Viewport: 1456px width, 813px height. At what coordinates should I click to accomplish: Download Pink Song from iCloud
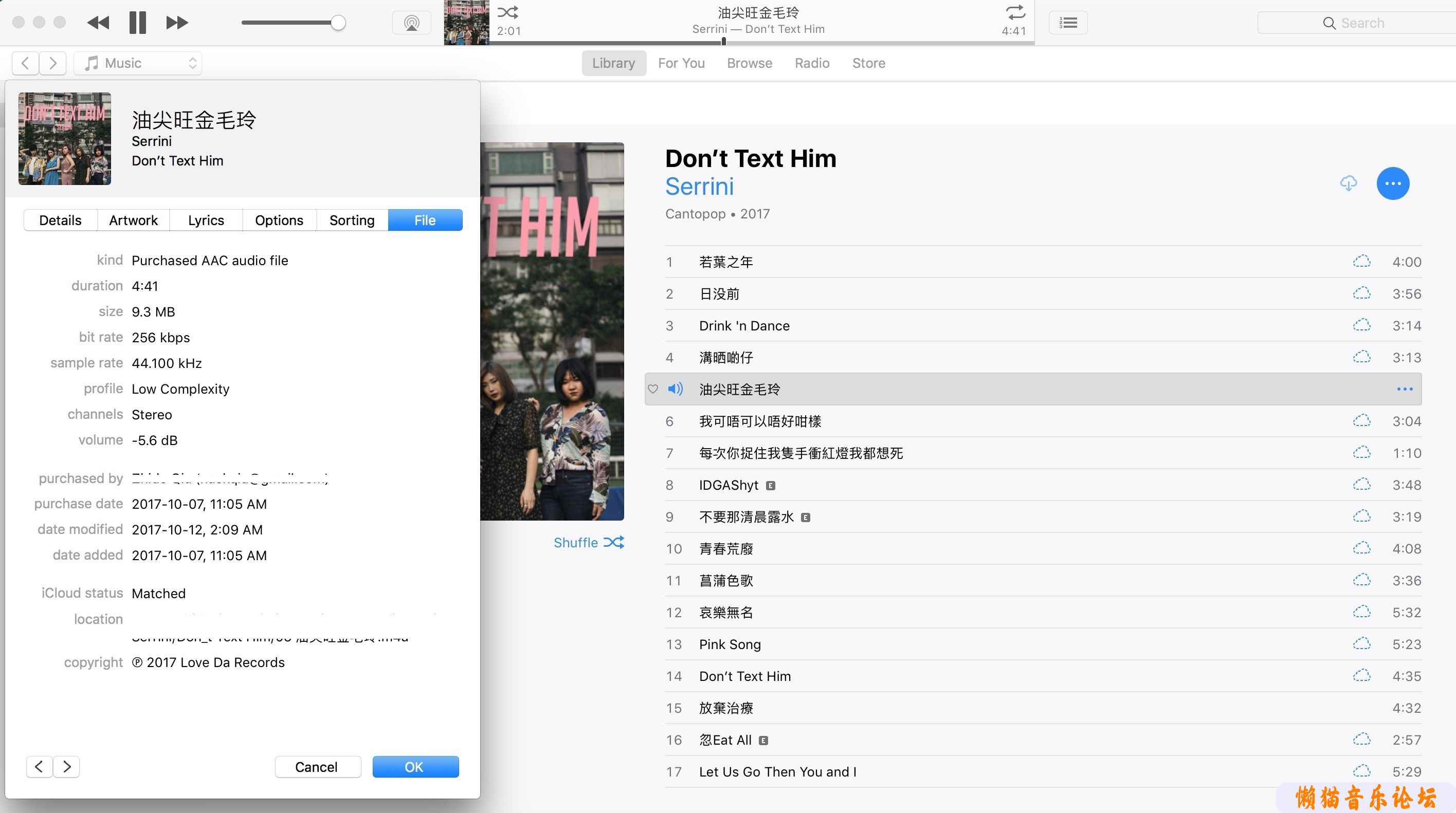pos(1361,644)
